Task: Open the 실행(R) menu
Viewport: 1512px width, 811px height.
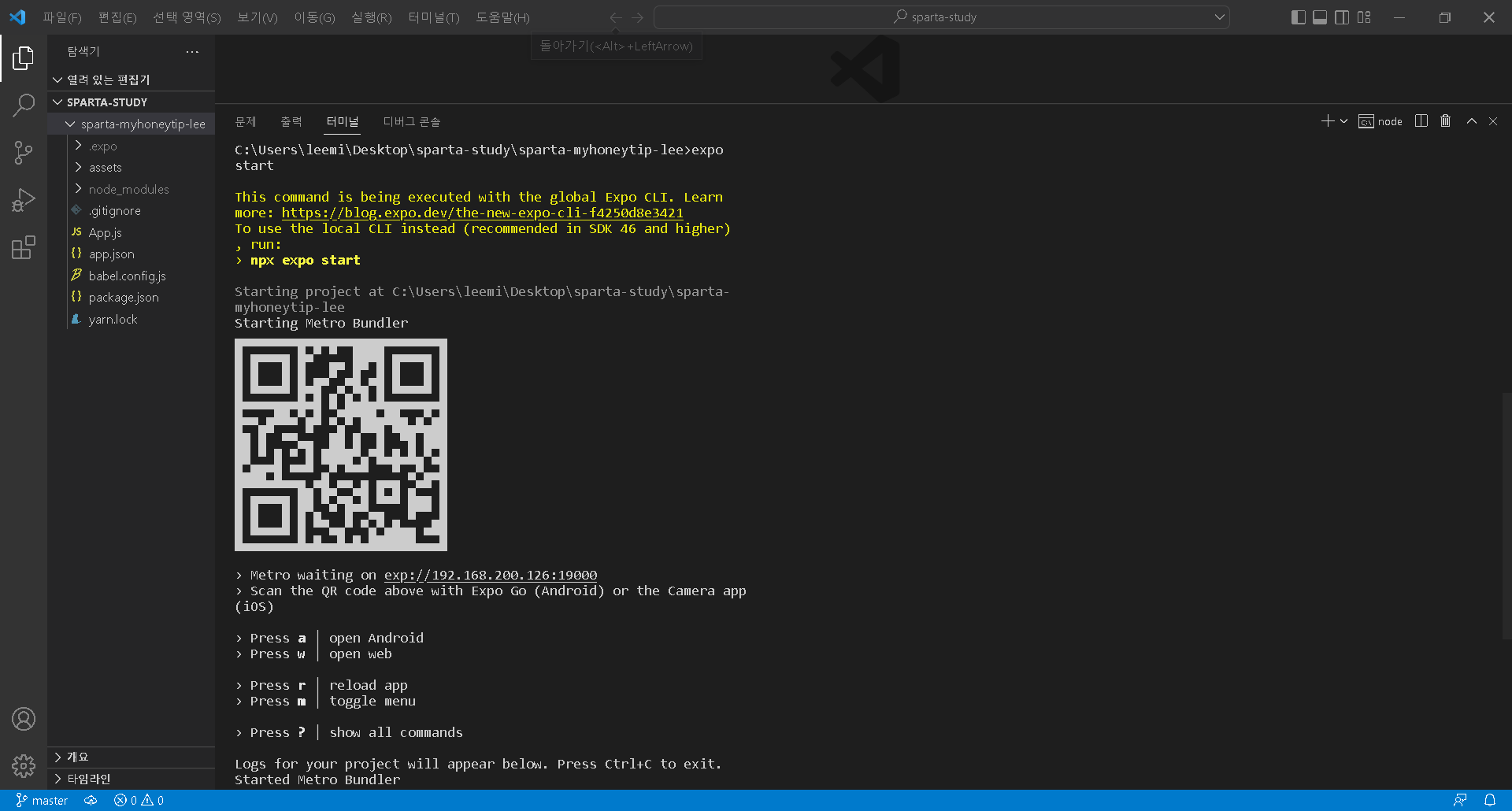Action: click(x=372, y=17)
